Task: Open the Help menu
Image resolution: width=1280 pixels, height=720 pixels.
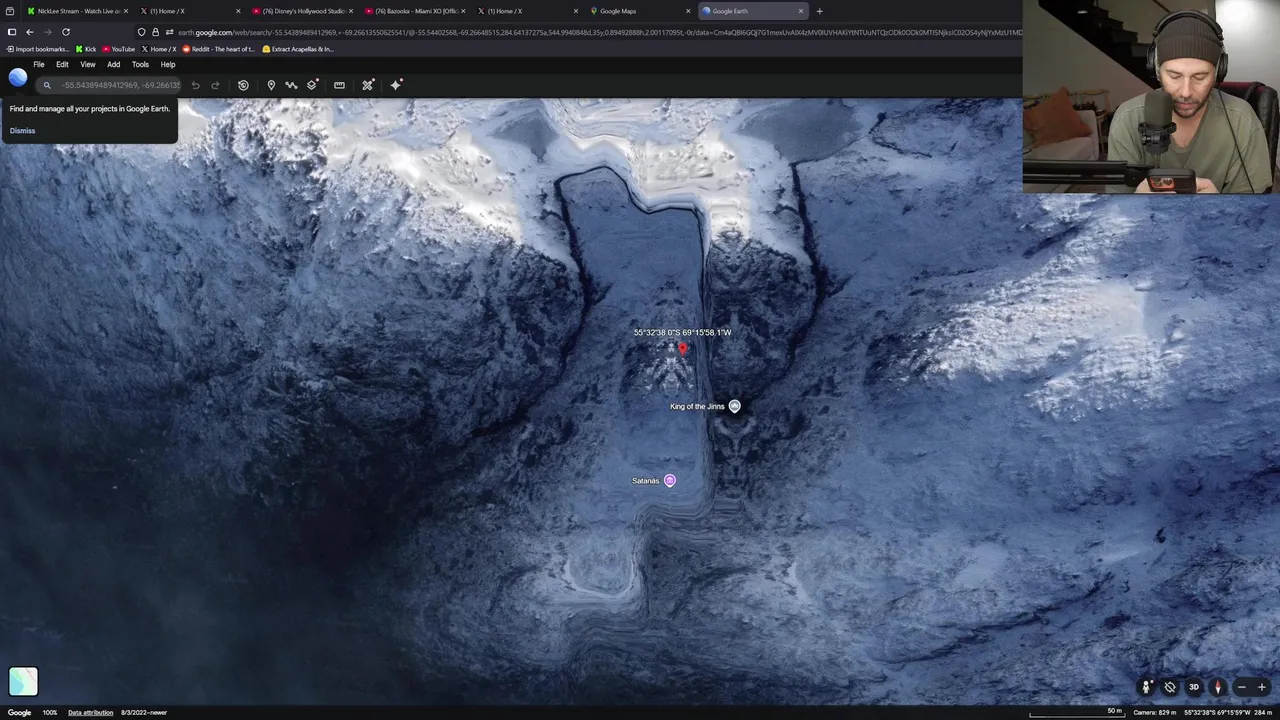Action: point(168,65)
